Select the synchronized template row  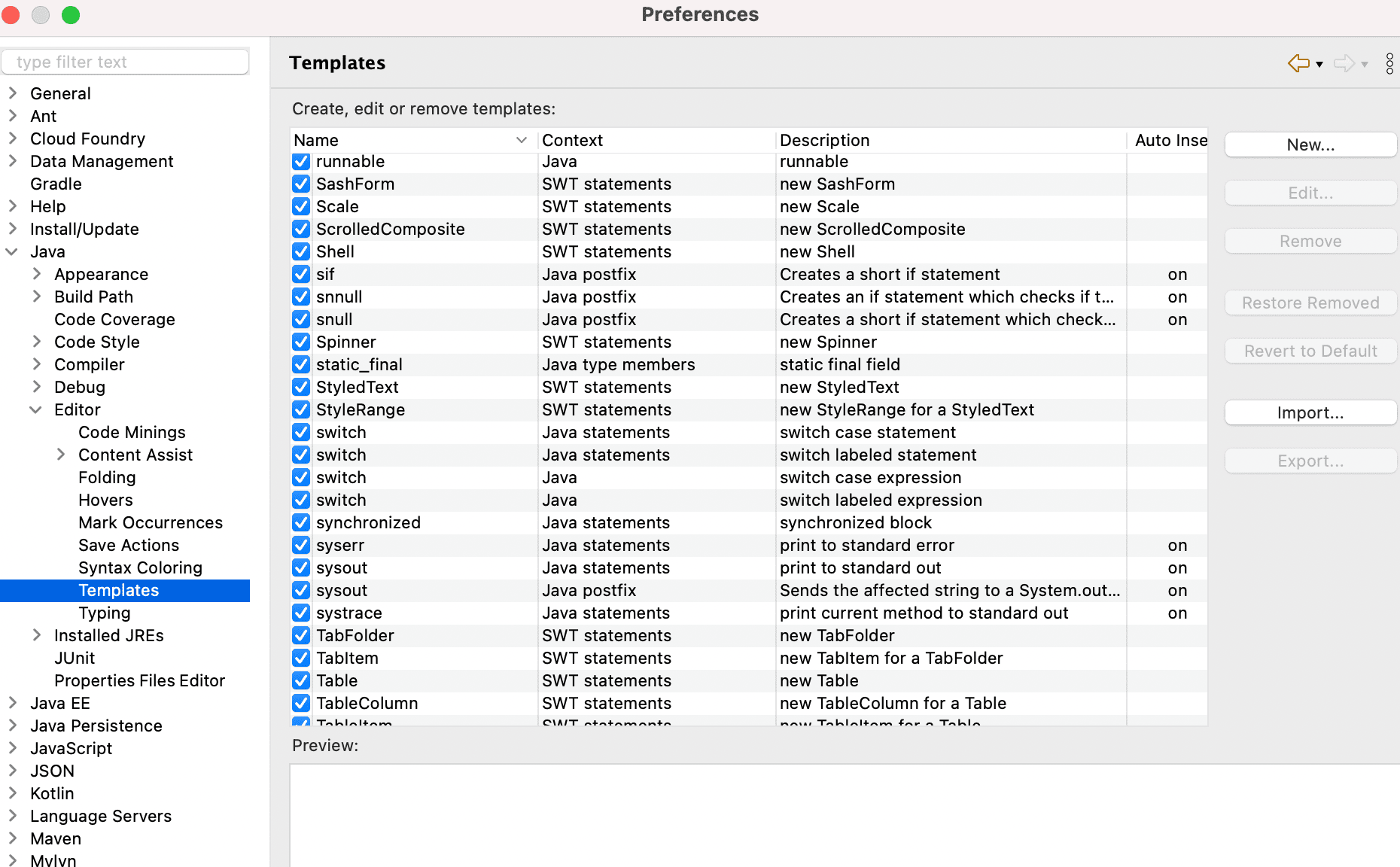coord(749,523)
